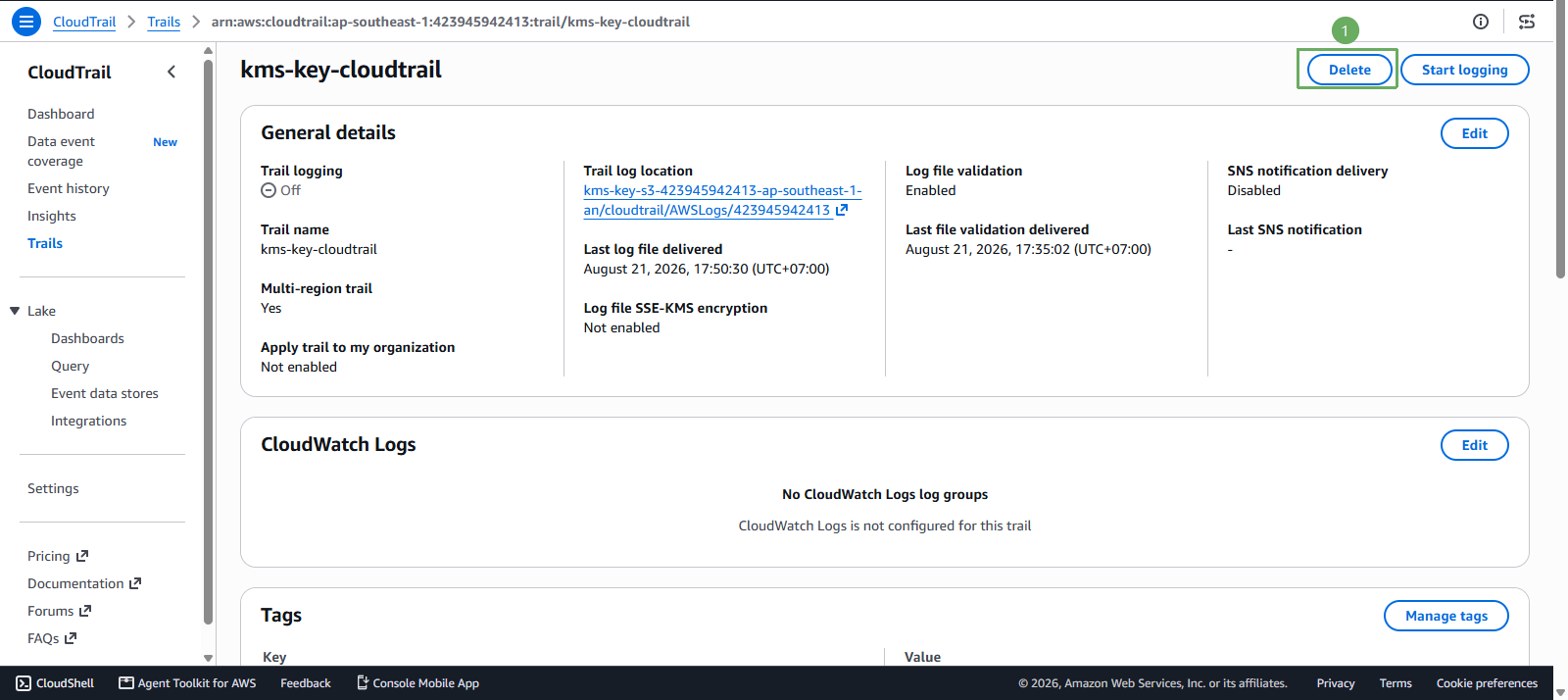Open Integrations under Lake
The width and height of the screenshot is (1568, 700).
[x=88, y=421]
